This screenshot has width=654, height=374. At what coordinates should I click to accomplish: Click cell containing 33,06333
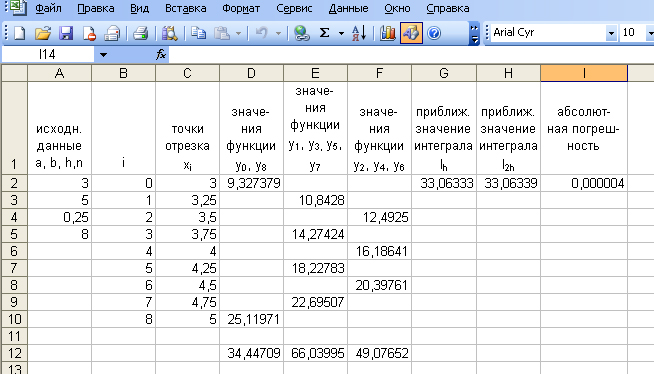444,183
